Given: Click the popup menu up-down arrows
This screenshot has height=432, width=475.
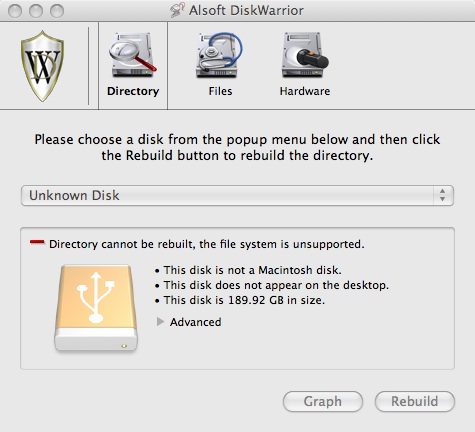Looking at the screenshot, I should click(442, 195).
